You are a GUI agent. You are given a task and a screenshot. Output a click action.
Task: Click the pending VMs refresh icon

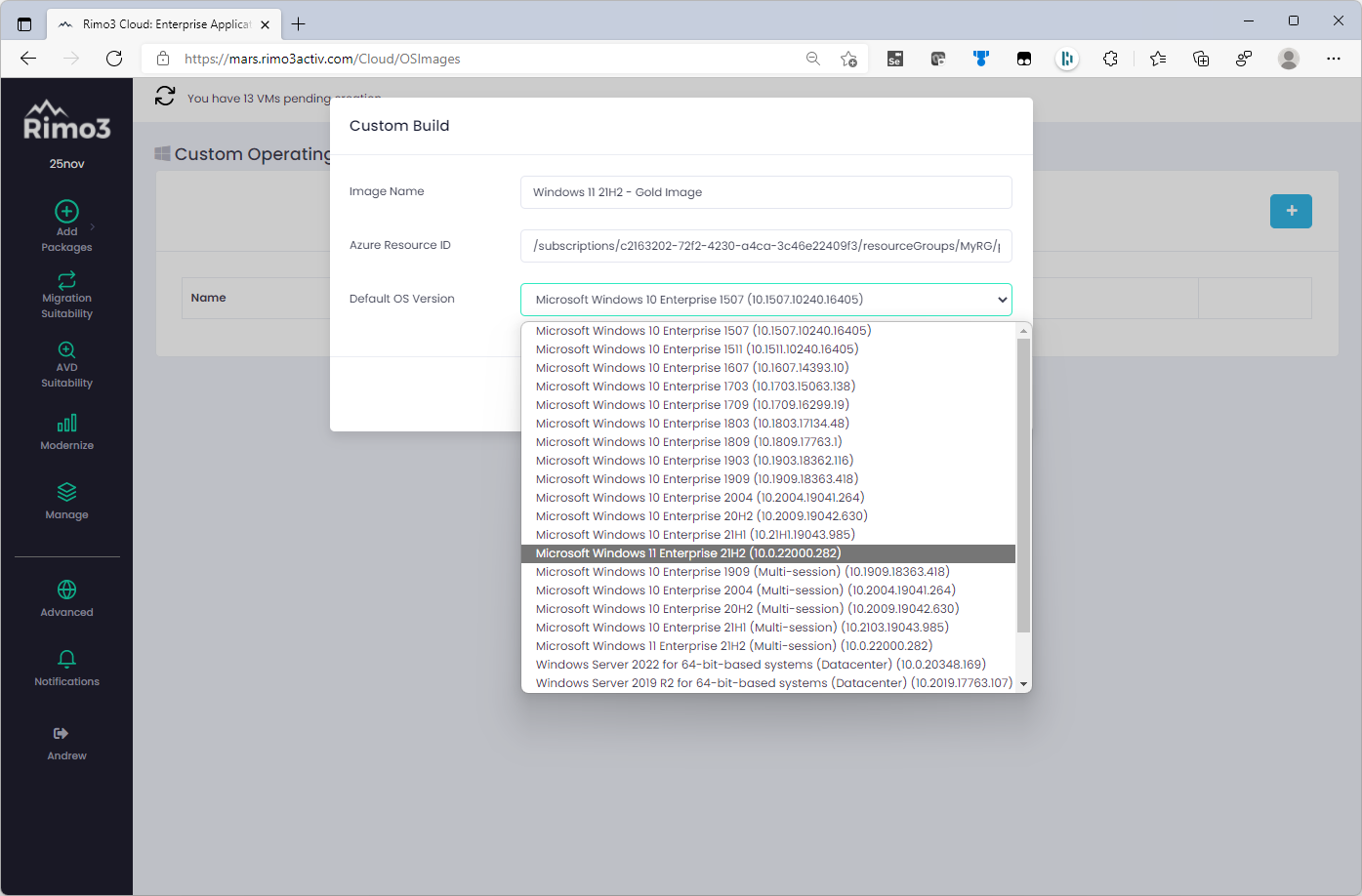point(165,96)
